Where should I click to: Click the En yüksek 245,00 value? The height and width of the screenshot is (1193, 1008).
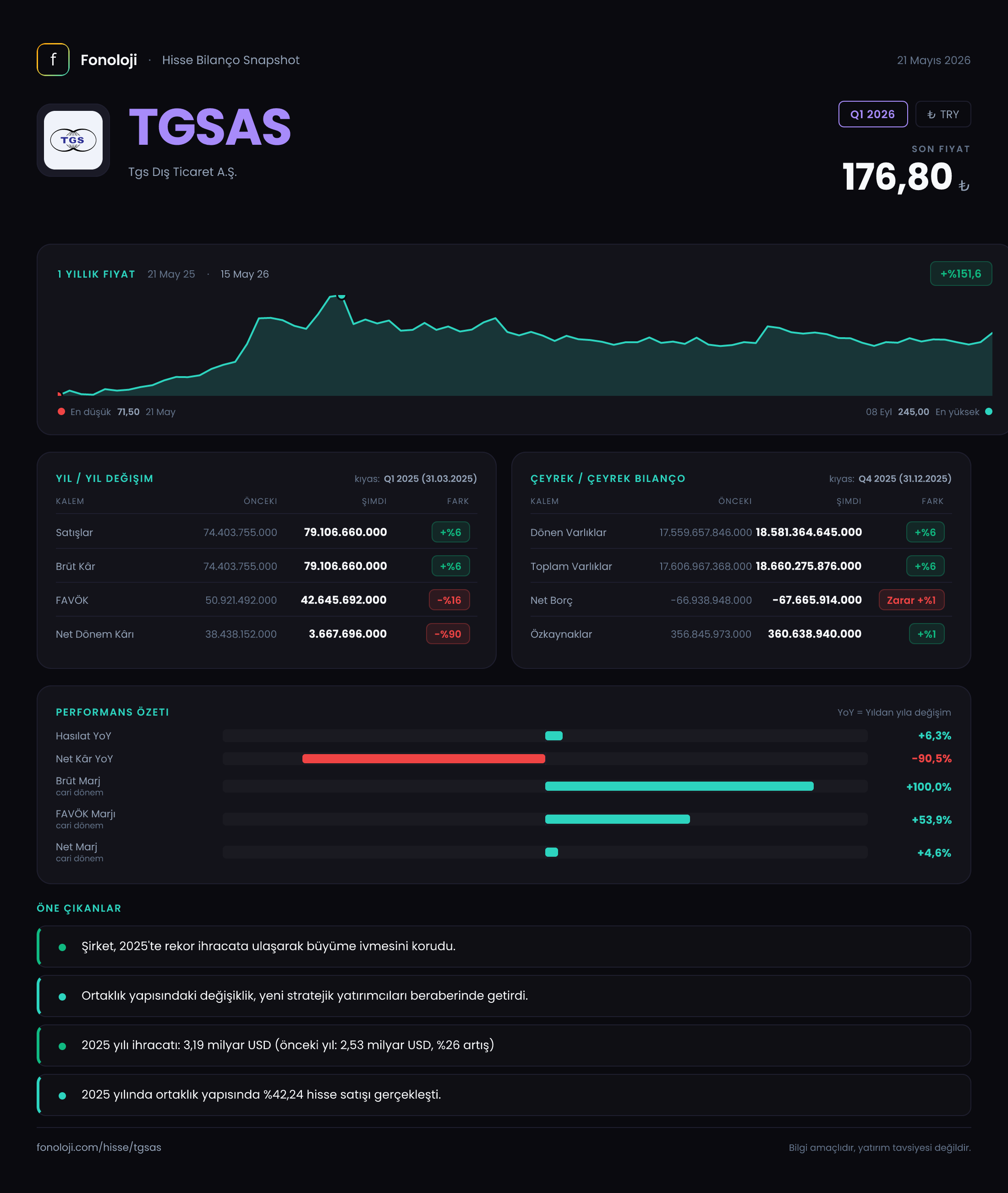pos(913,411)
